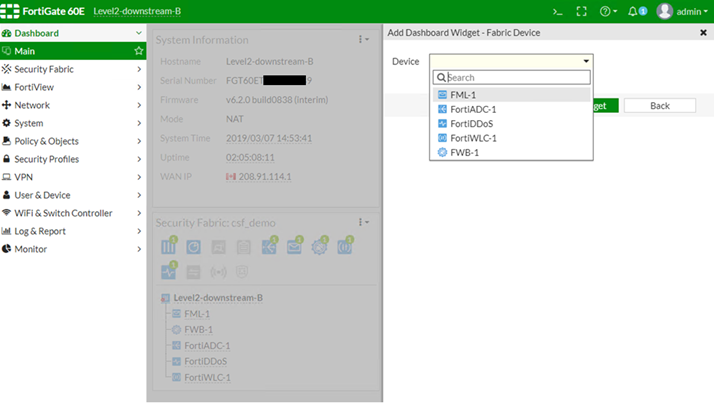This screenshot has height=409, width=714.
Task: Close the Add Dashboard Widget panel
Action: (703, 33)
